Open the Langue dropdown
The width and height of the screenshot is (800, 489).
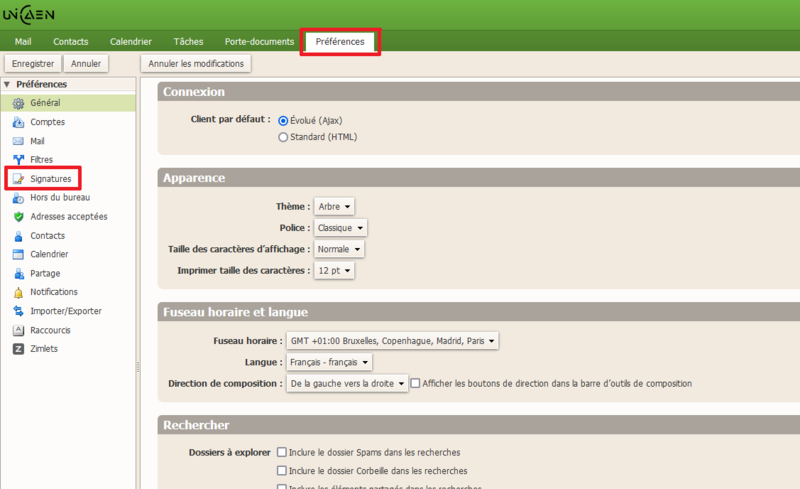(329, 362)
